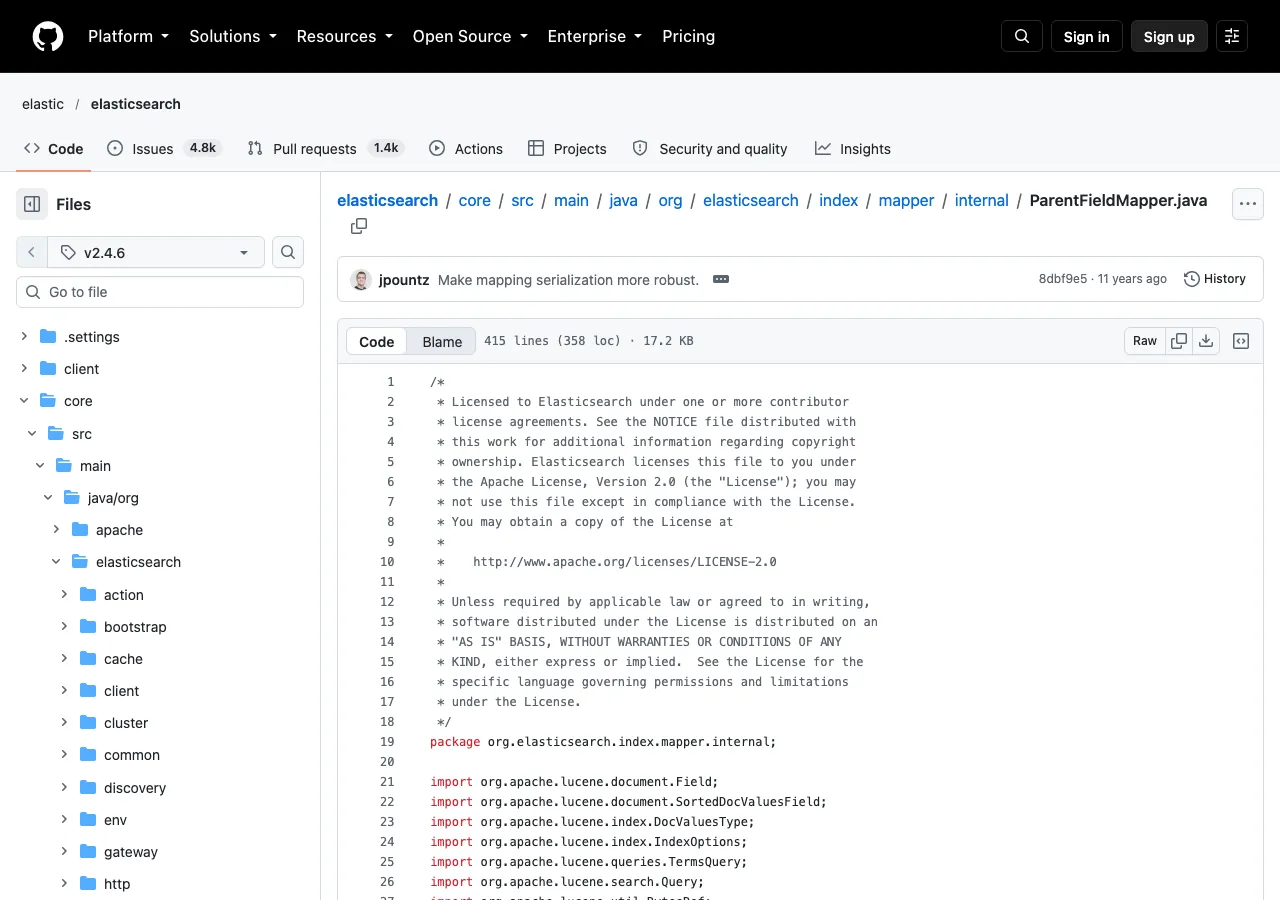Open the Security and quality tab

point(710,148)
